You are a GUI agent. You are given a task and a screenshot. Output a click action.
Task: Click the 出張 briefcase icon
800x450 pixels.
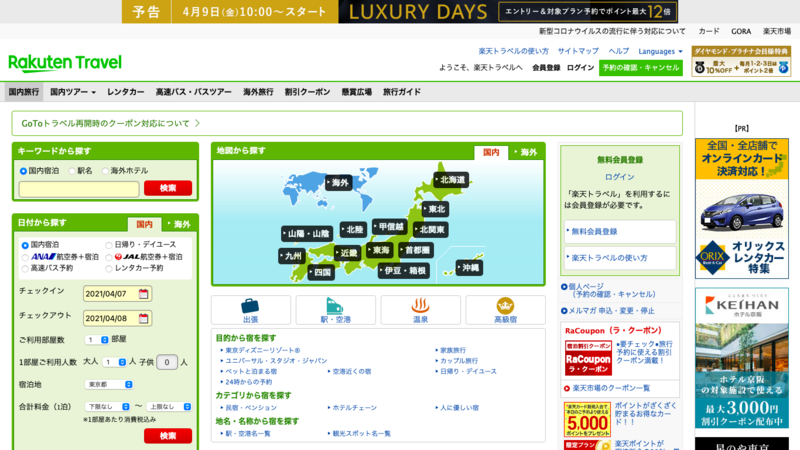(x=250, y=306)
